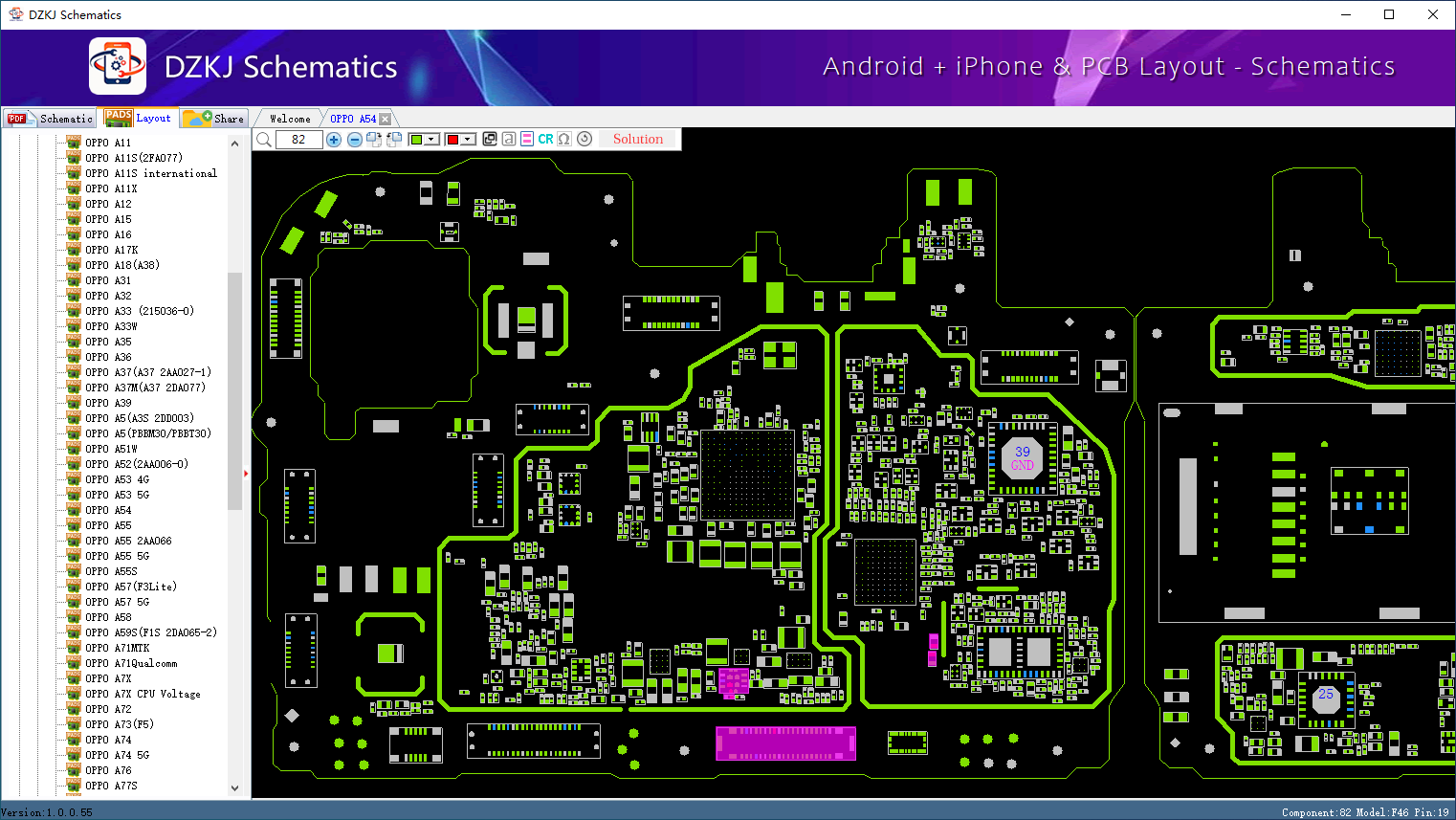
Task: Click the PADS icon beside OPPO A11
Action: point(74,143)
